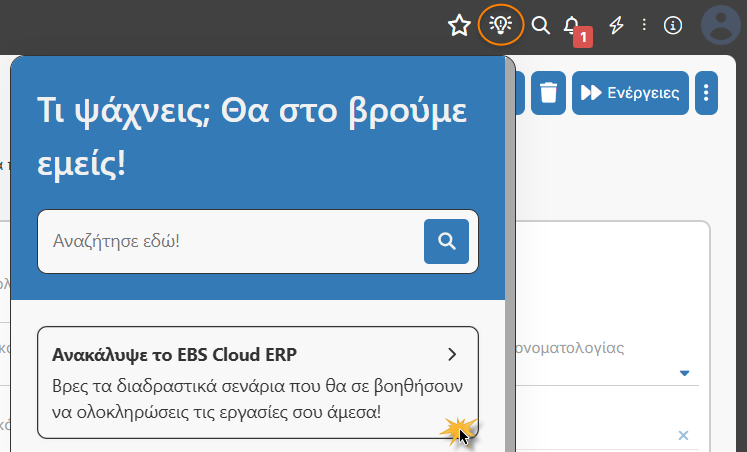Clear the field with the blue X

point(683,435)
